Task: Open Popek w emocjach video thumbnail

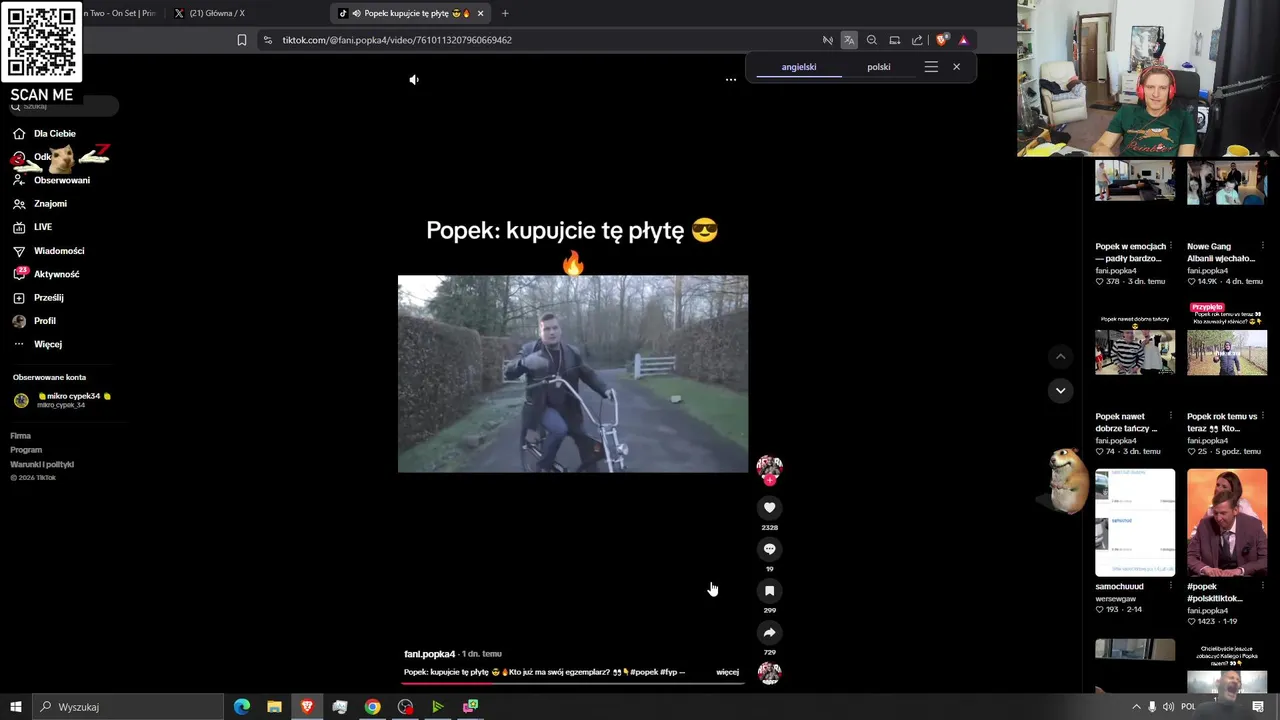Action: point(1135,183)
